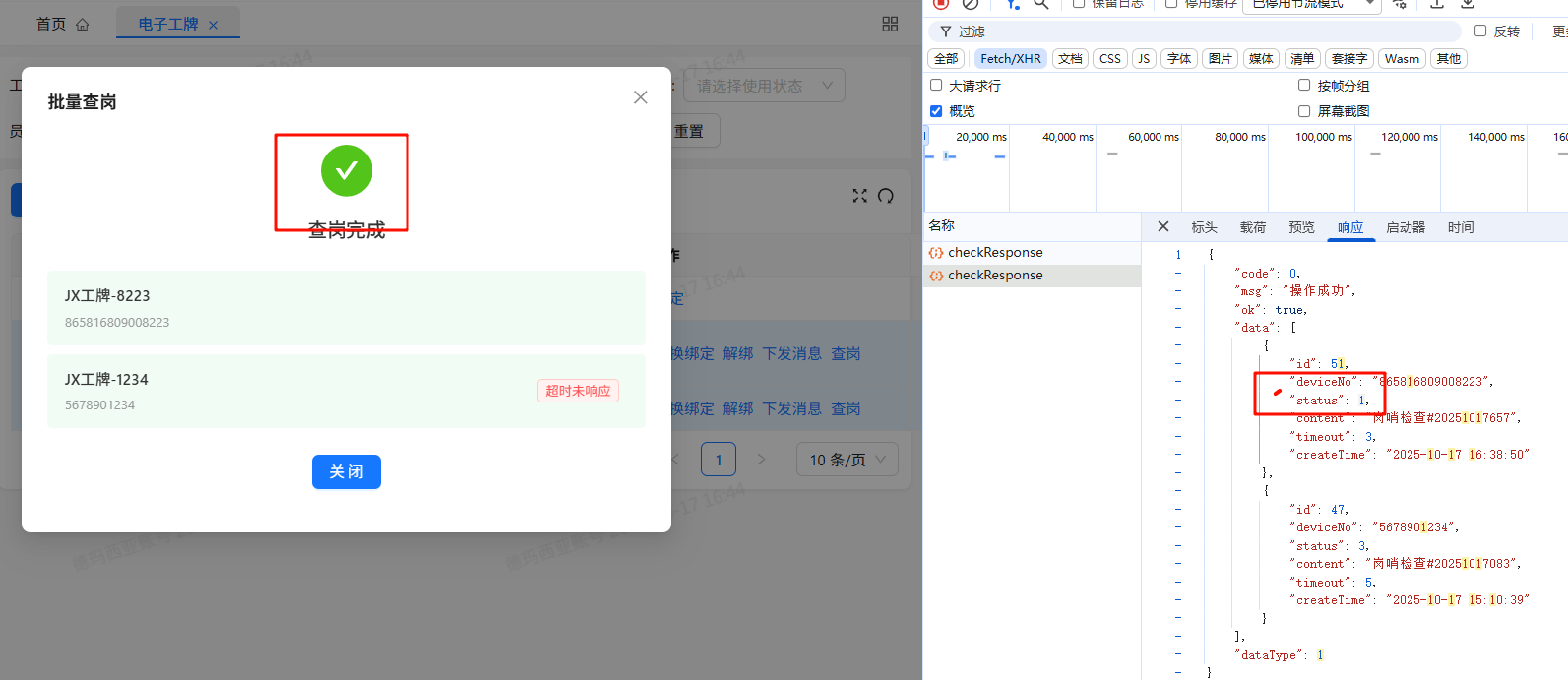Image resolution: width=1568 pixels, height=680 pixels.
Task: Close the 批量查岗 dialog with X icon
Action: [641, 97]
